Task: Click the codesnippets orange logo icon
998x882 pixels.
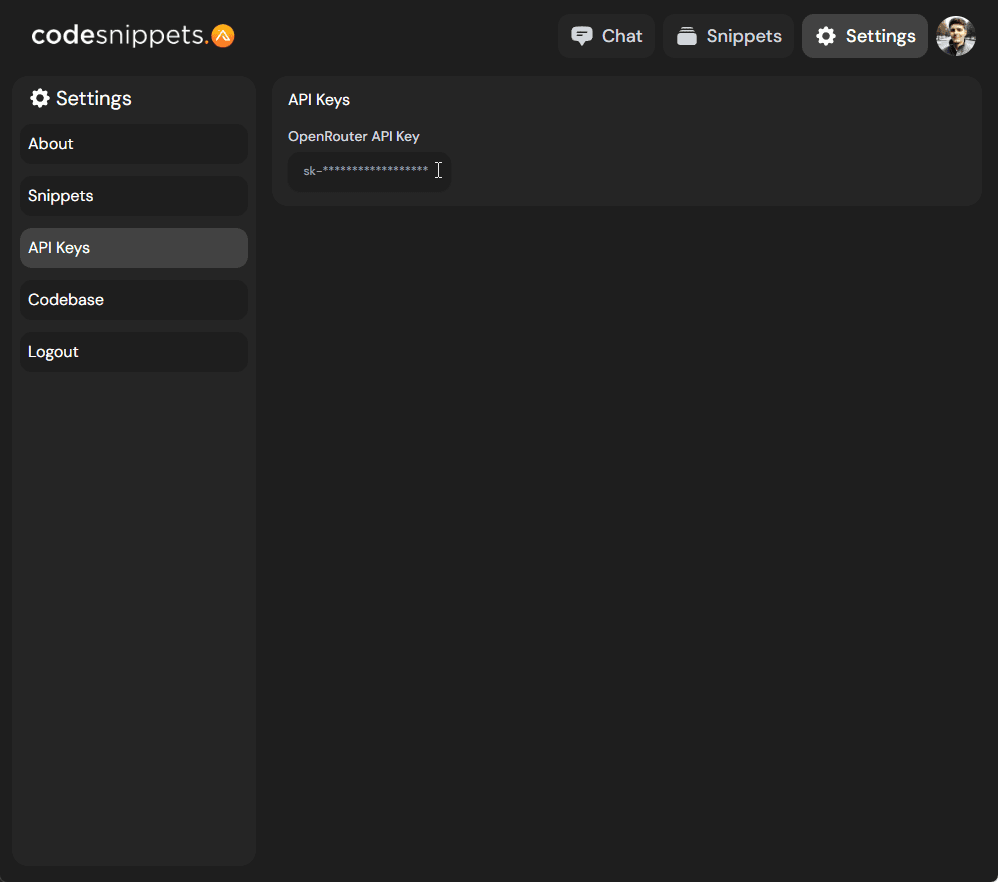Action: tap(223, 36)
